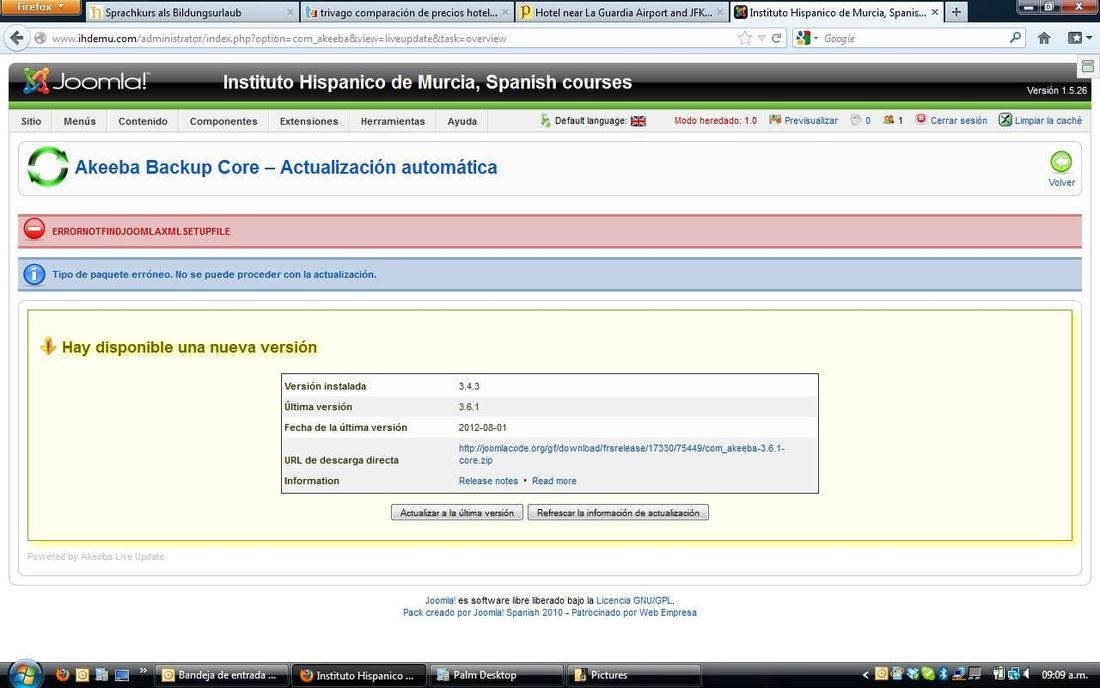Open the Extensiones menu
This screenshot has height=688, width=1100.
309,121
